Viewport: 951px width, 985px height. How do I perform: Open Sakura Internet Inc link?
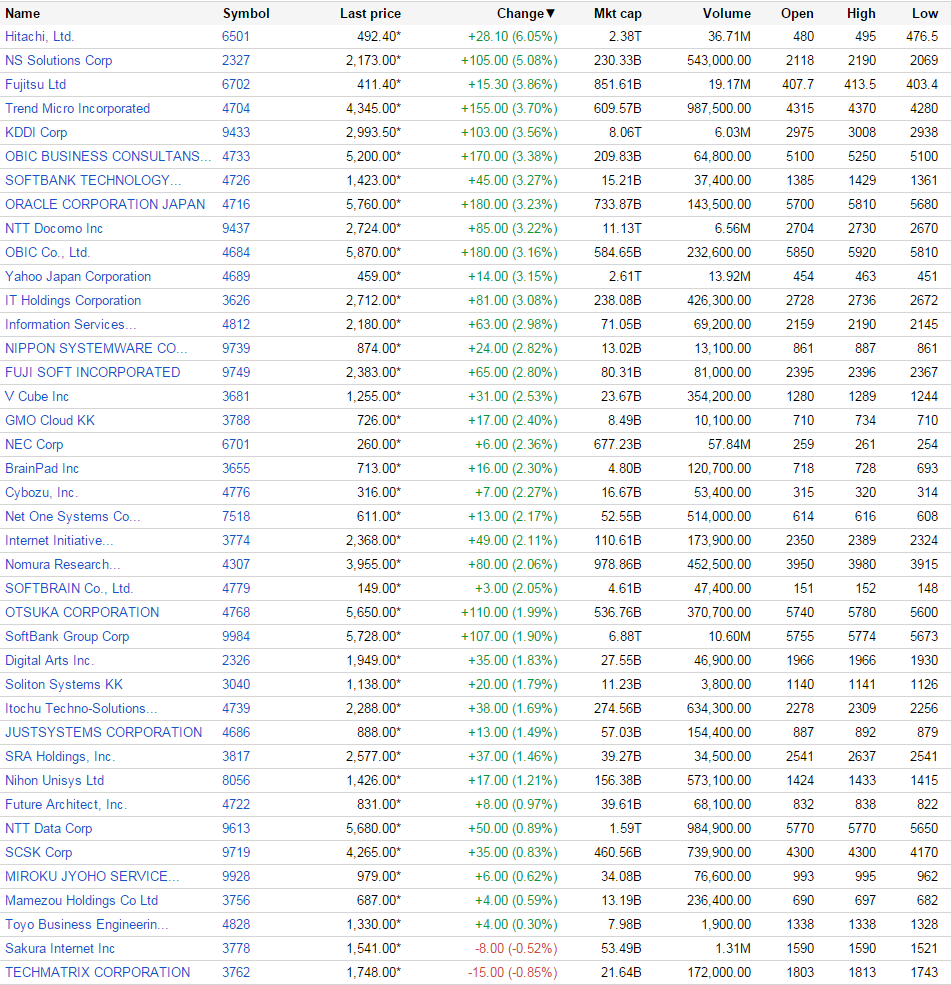(60, 949)
